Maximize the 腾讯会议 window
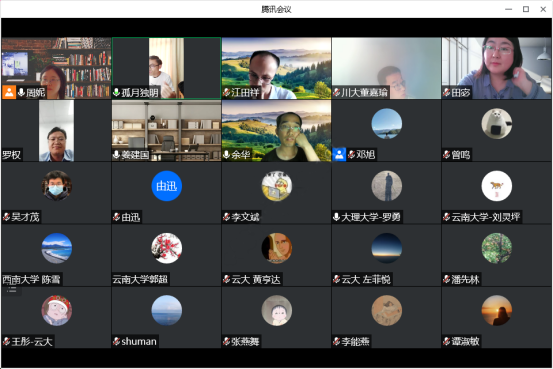Image resolution: width=553 pixels, height=369 pixels. click(x=526, y=9)
